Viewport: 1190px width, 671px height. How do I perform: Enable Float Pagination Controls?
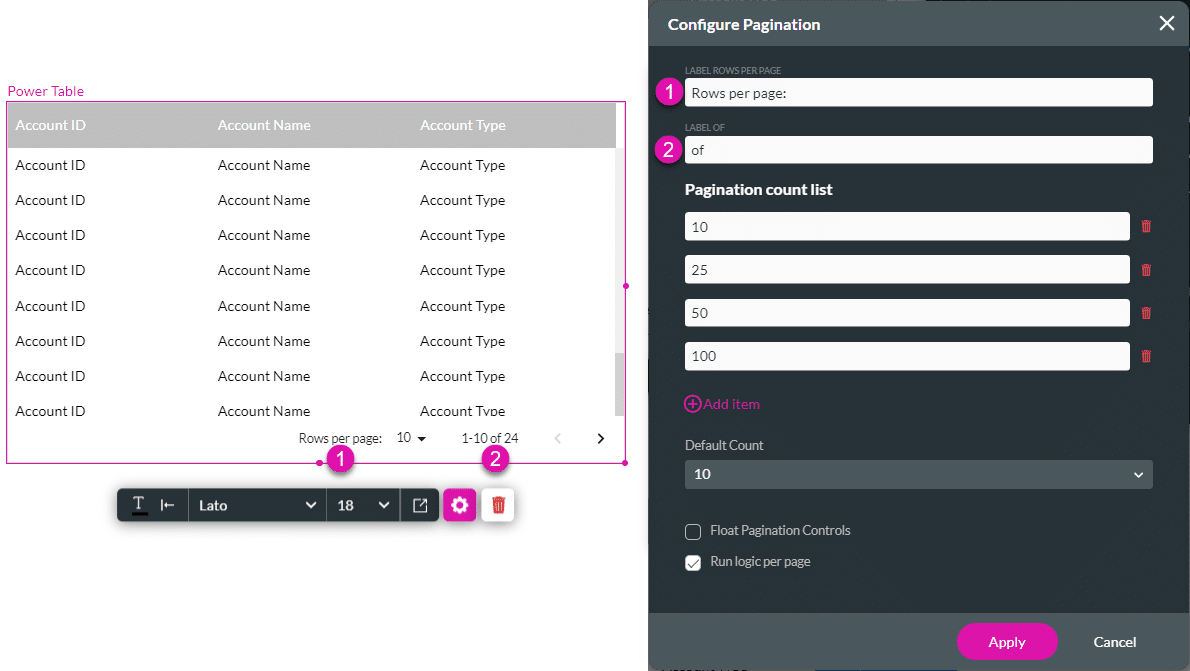click(693, 531)
